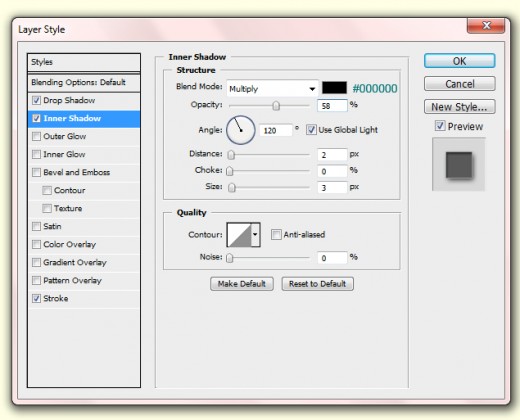The height and width of the screenshot is (420, 520).
Task: Open the Contour picker dropdown arrow
Action: (x=255, y=235)
